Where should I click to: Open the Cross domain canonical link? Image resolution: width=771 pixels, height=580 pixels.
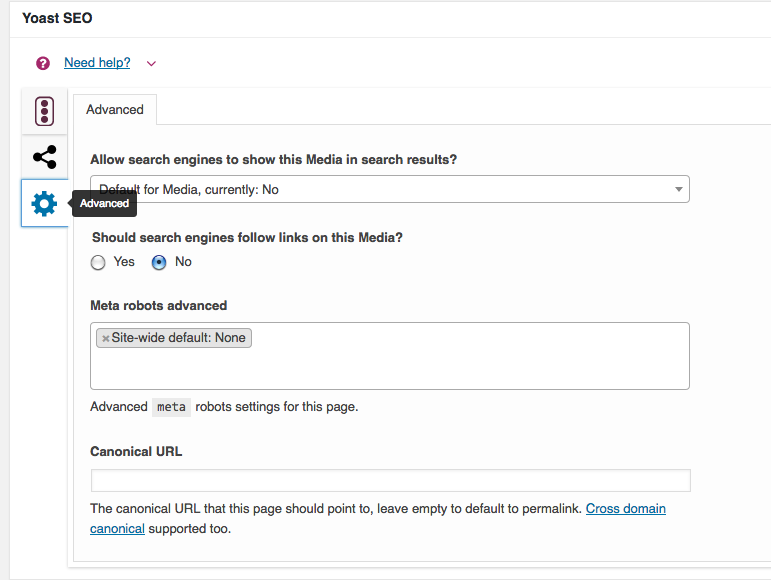(x=625, y=509)
